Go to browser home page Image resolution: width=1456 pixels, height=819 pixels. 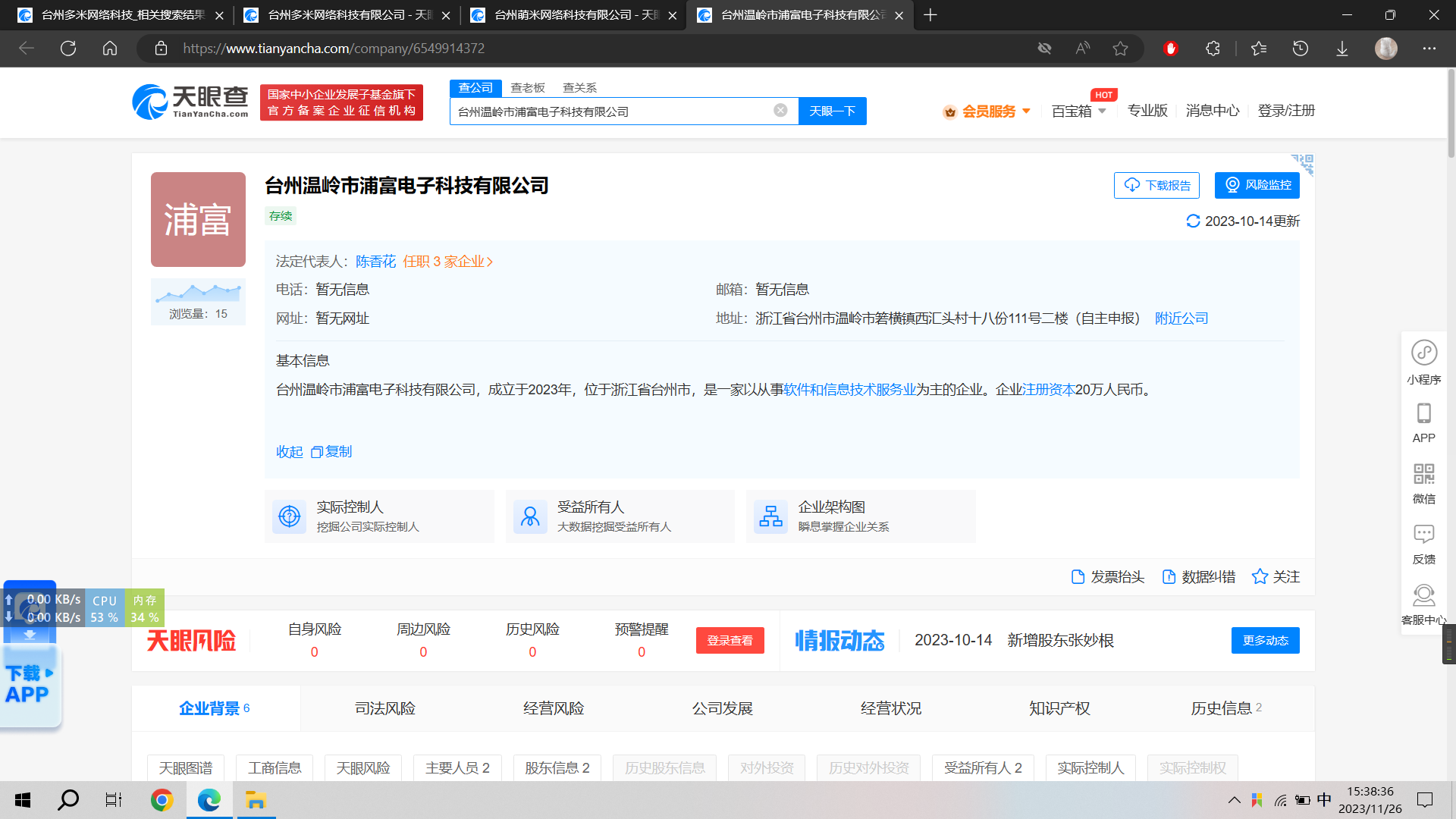tap(110, 49)
